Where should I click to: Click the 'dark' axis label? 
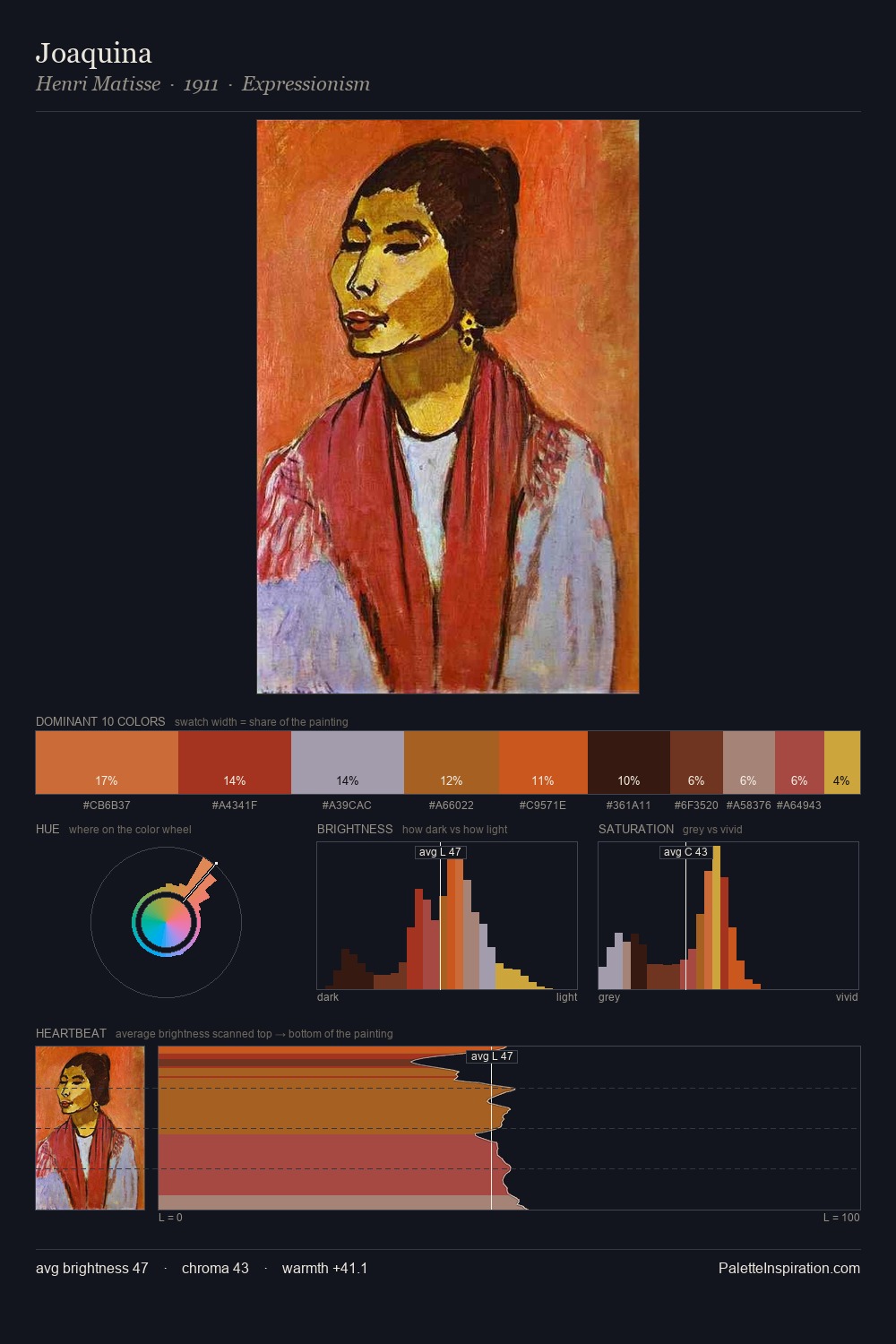pos(328,997)
